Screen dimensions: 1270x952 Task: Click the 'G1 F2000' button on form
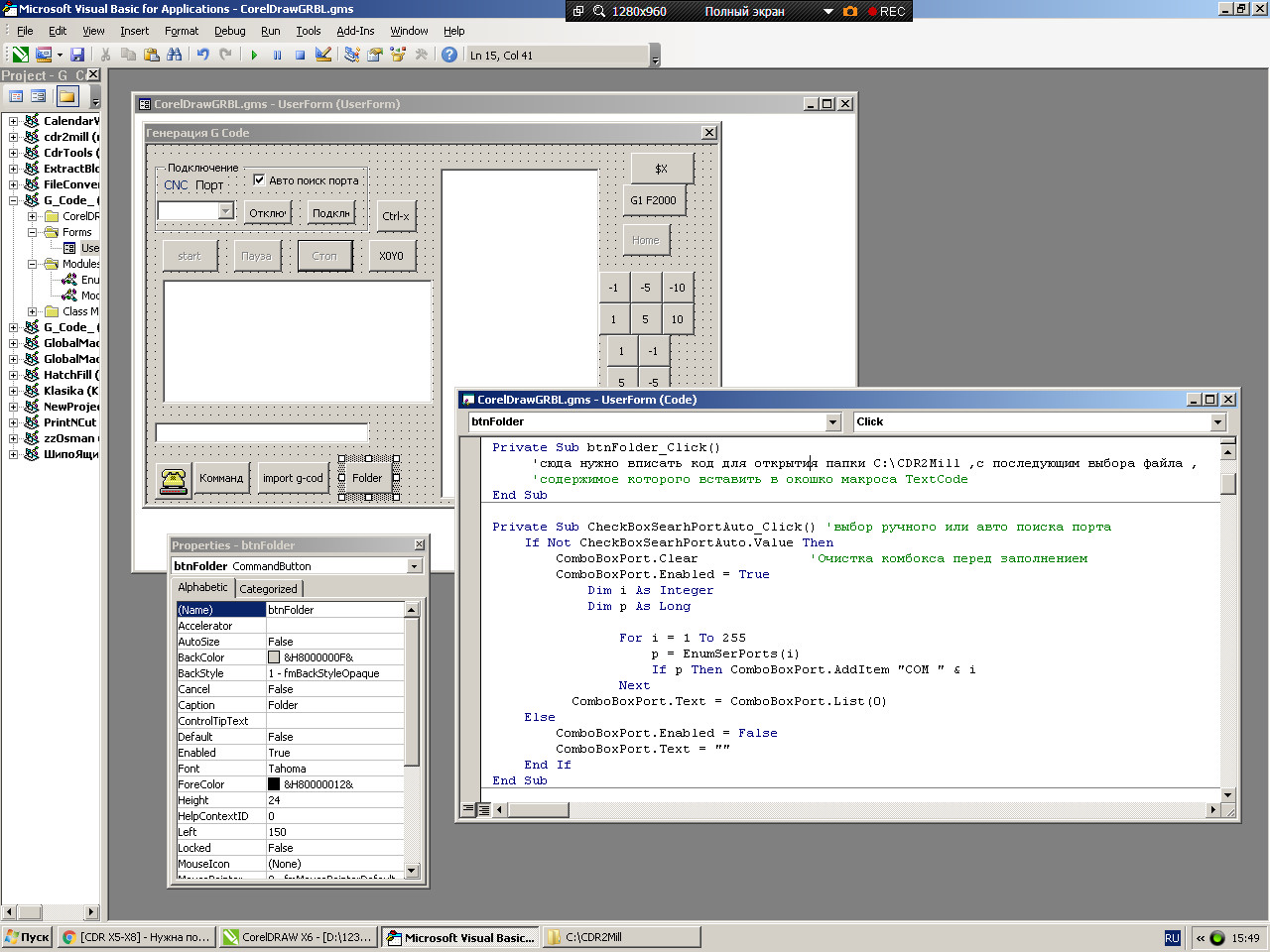[x=653, y=200]
